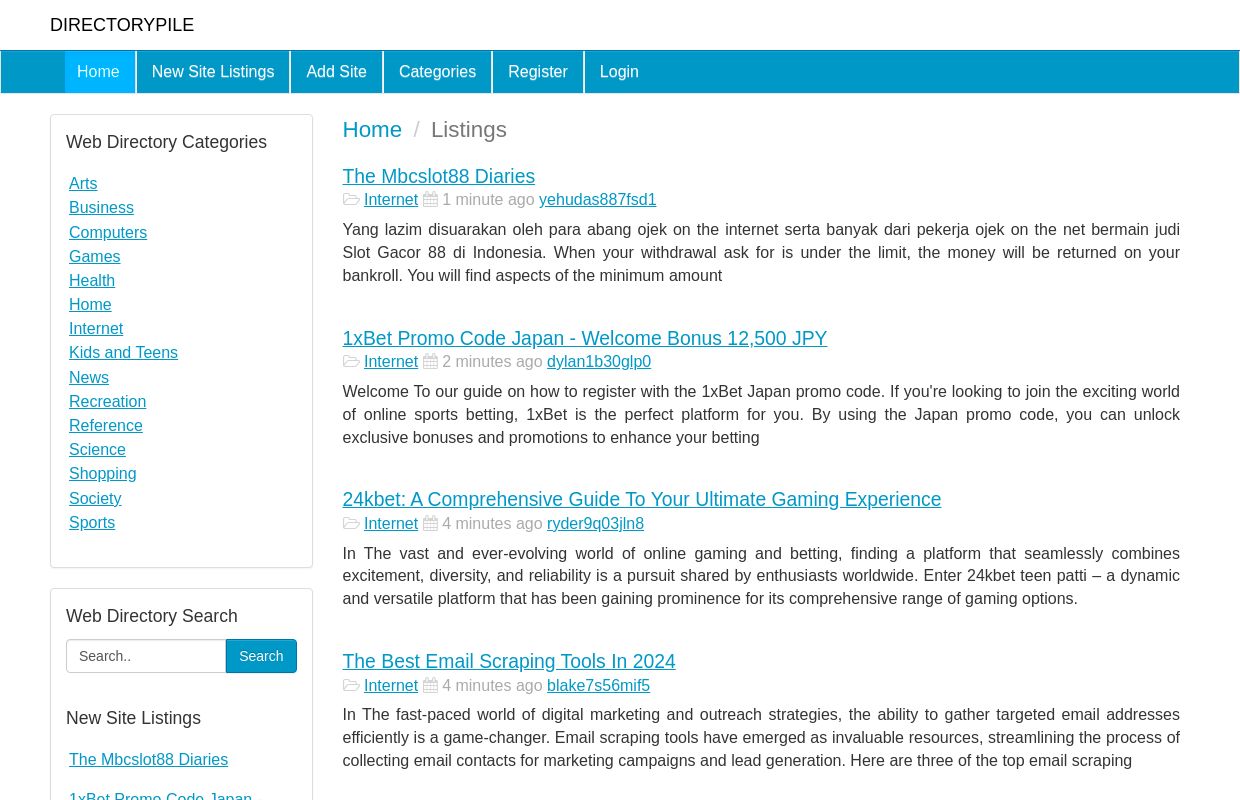Open the Science category link
Image resolution: width=1240 pixels, height=800 pixels.
[97, 450]
